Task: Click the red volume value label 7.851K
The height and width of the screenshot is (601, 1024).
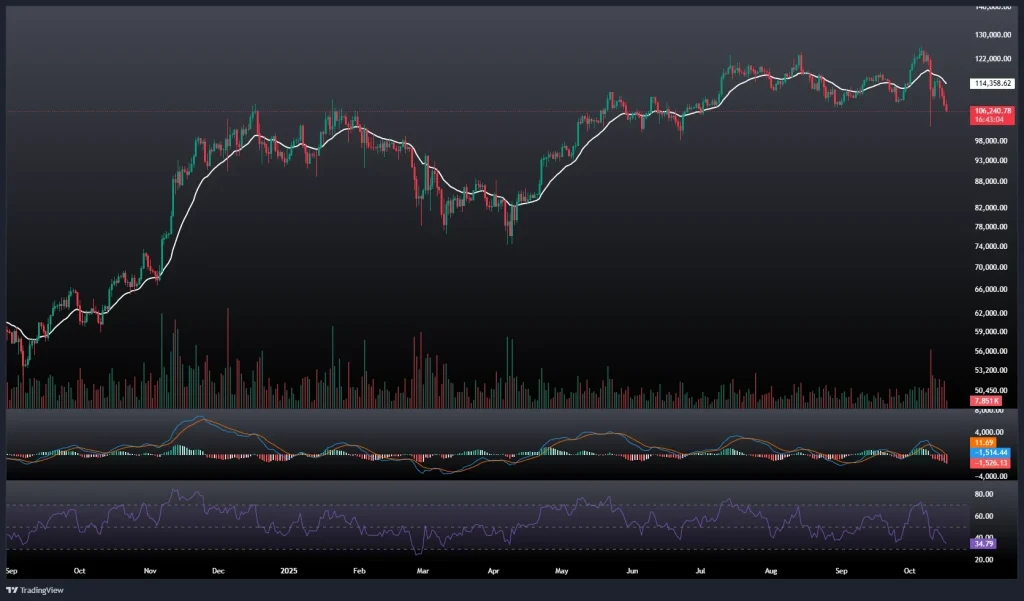Action: pyautogui.click(x=983, y=401)
